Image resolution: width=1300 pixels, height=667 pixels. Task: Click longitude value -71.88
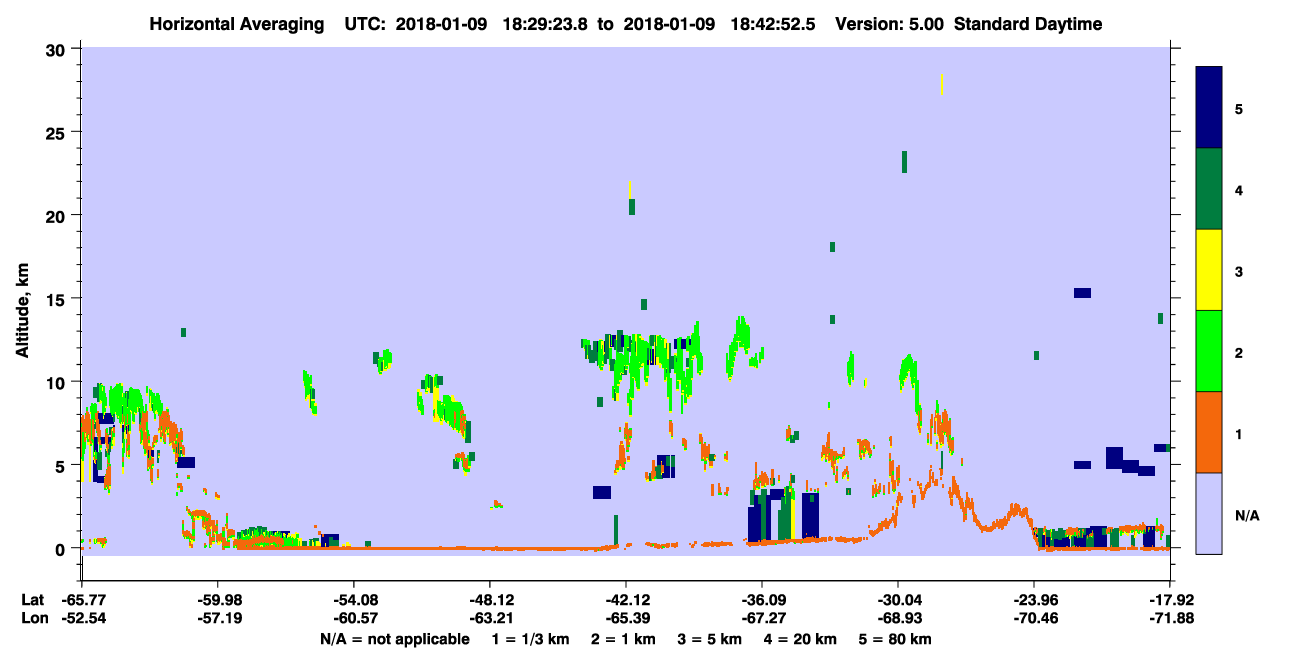coord(1170,619)
